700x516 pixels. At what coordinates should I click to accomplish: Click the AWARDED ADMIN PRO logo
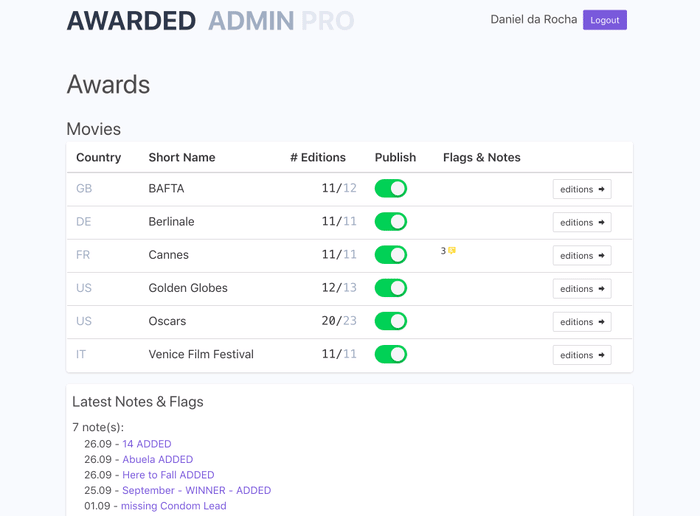tap(210, 21)
